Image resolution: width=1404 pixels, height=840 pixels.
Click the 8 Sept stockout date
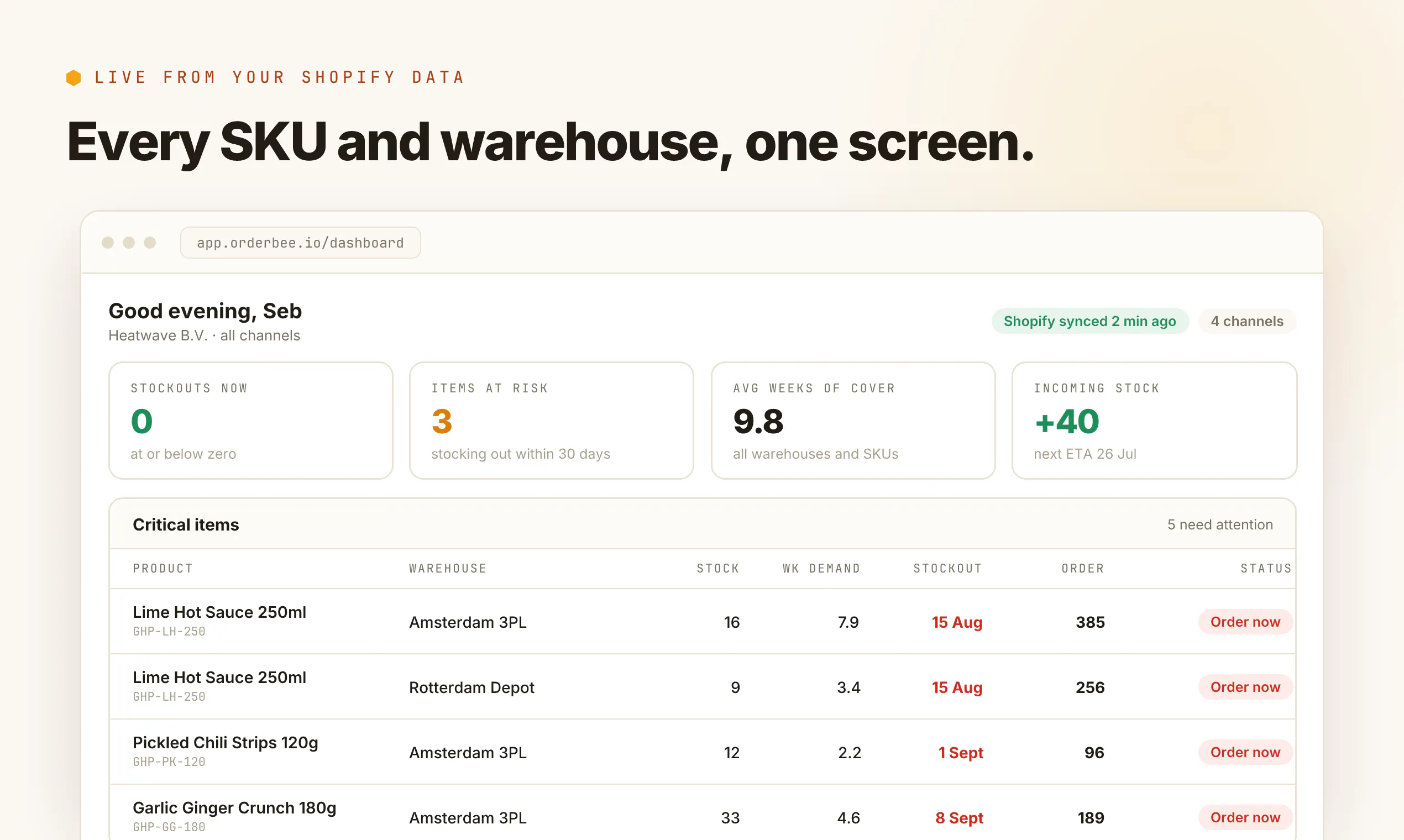tap(959, 818)
